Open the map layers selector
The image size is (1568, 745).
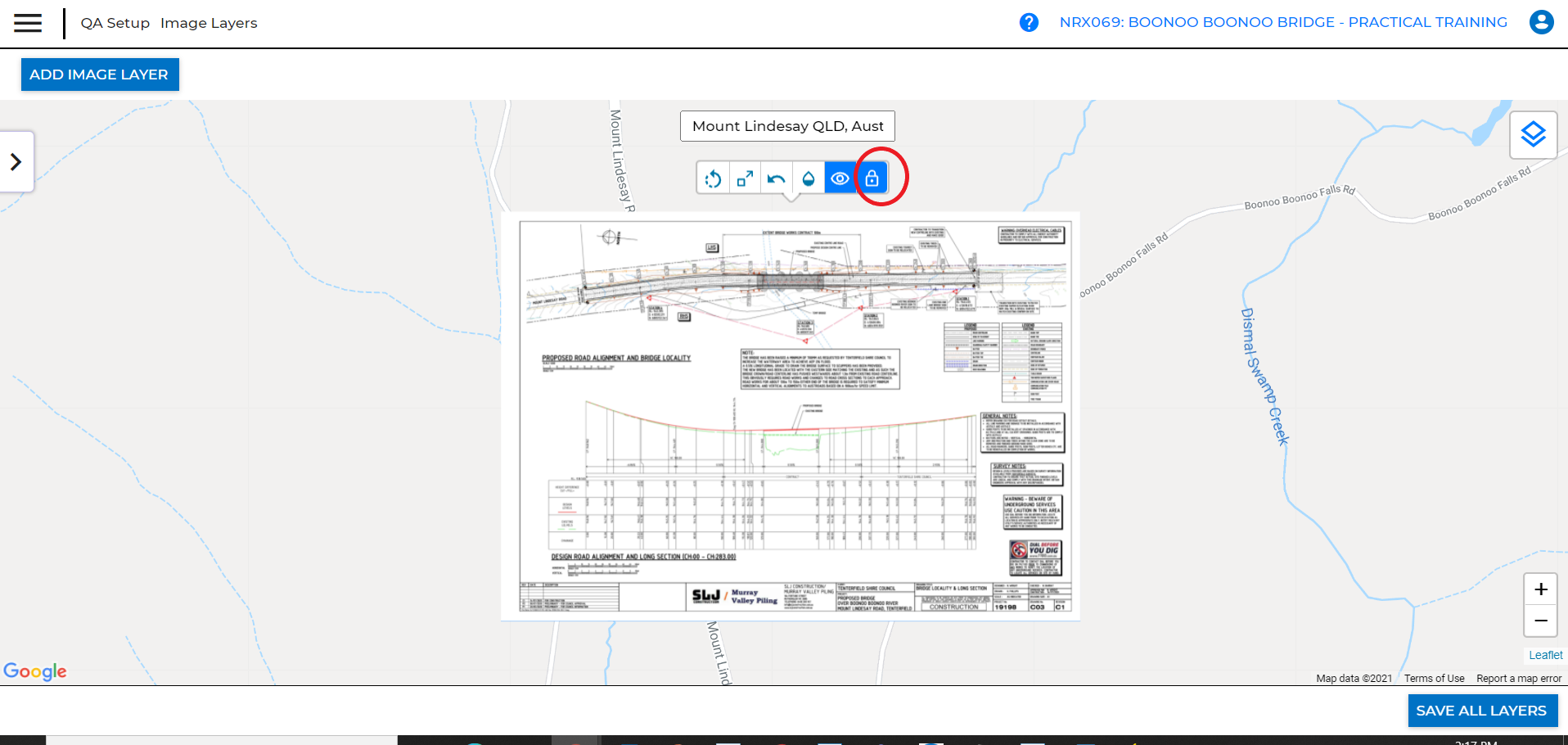(x=1533, y=134)
